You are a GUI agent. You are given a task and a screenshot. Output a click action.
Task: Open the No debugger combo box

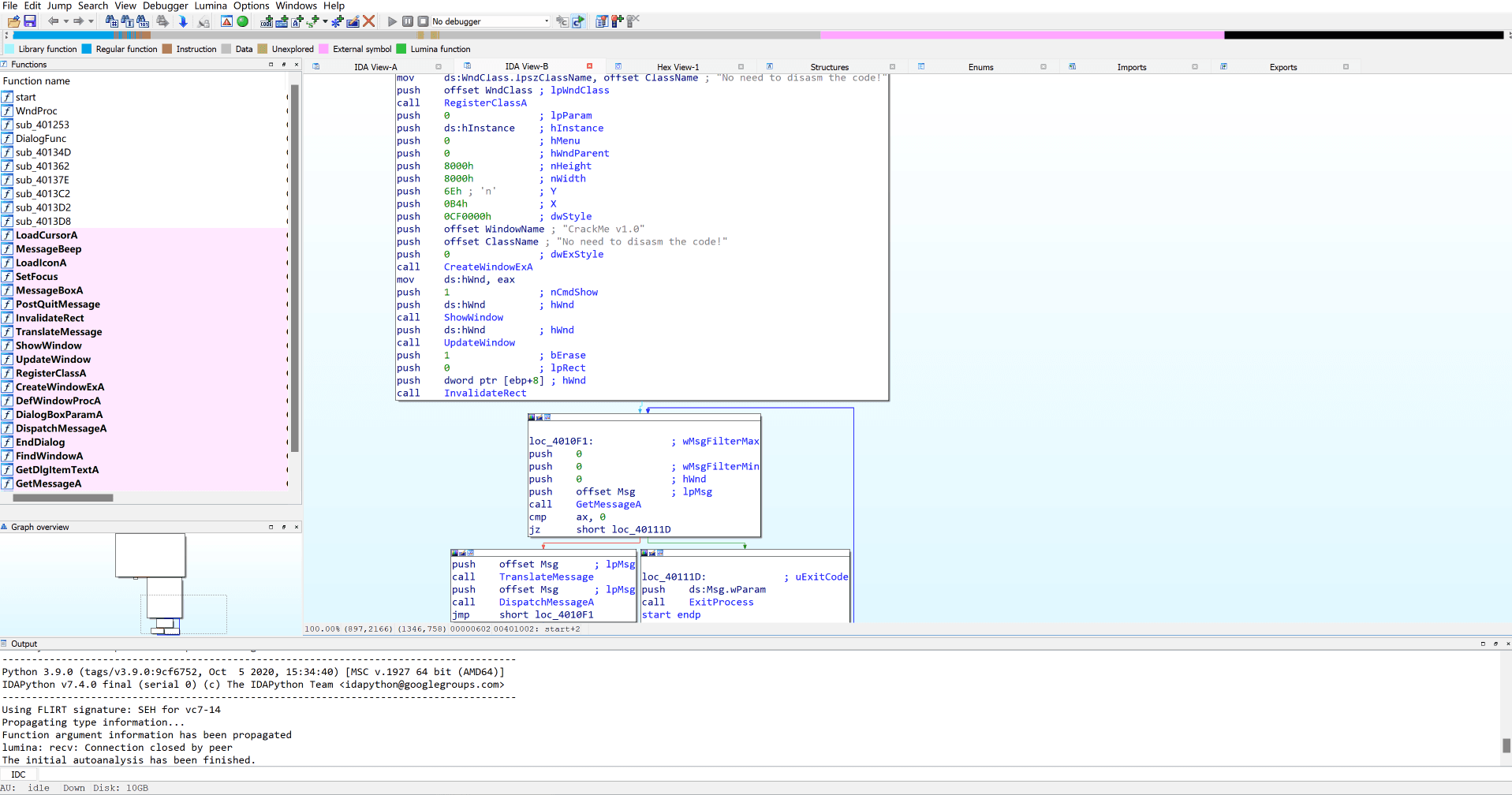click(x=491, y=21)
